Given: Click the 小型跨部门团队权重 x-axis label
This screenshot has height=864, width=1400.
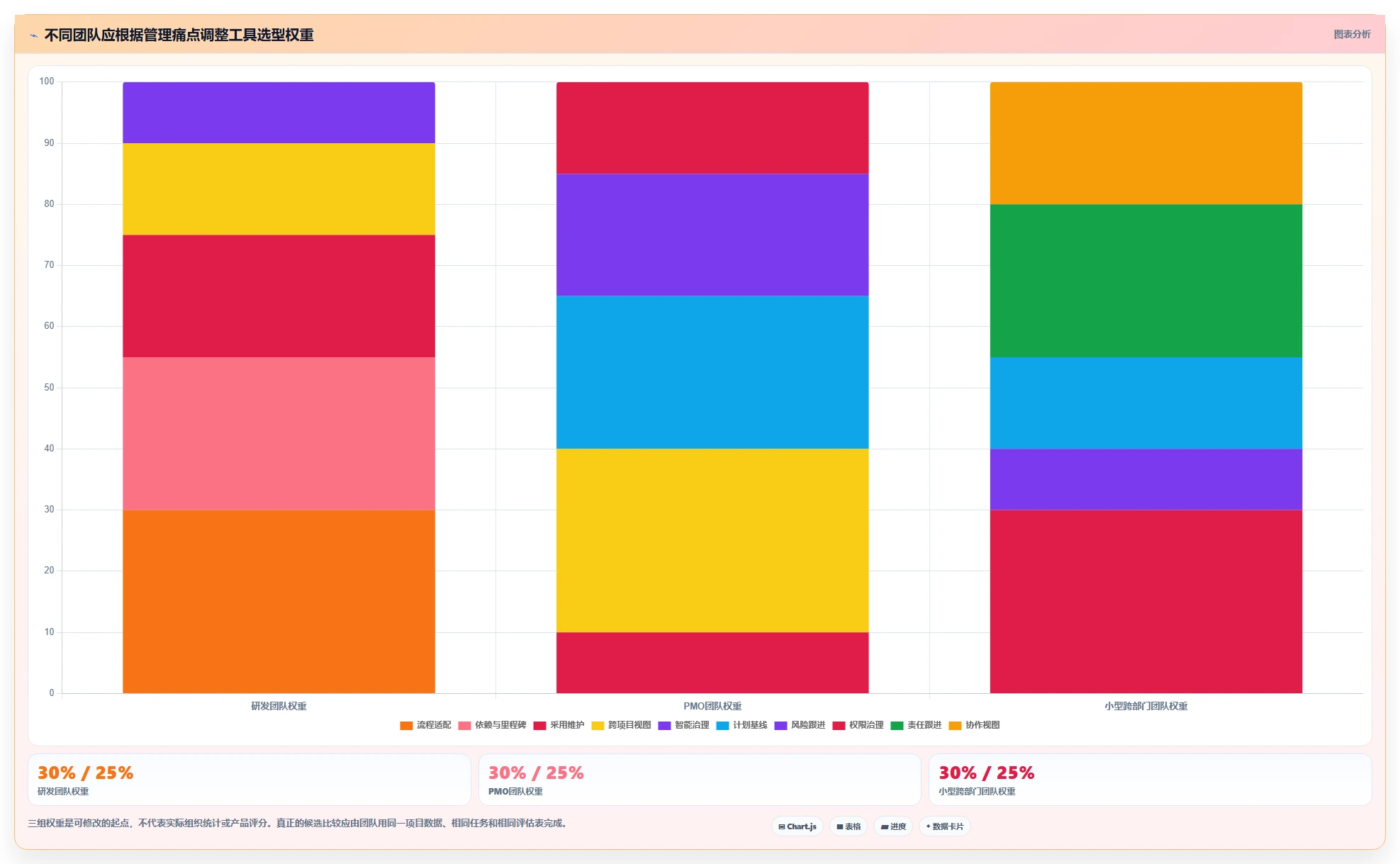Looking at the screenshot, I should pyautogui.click(x=1146, y=706).
